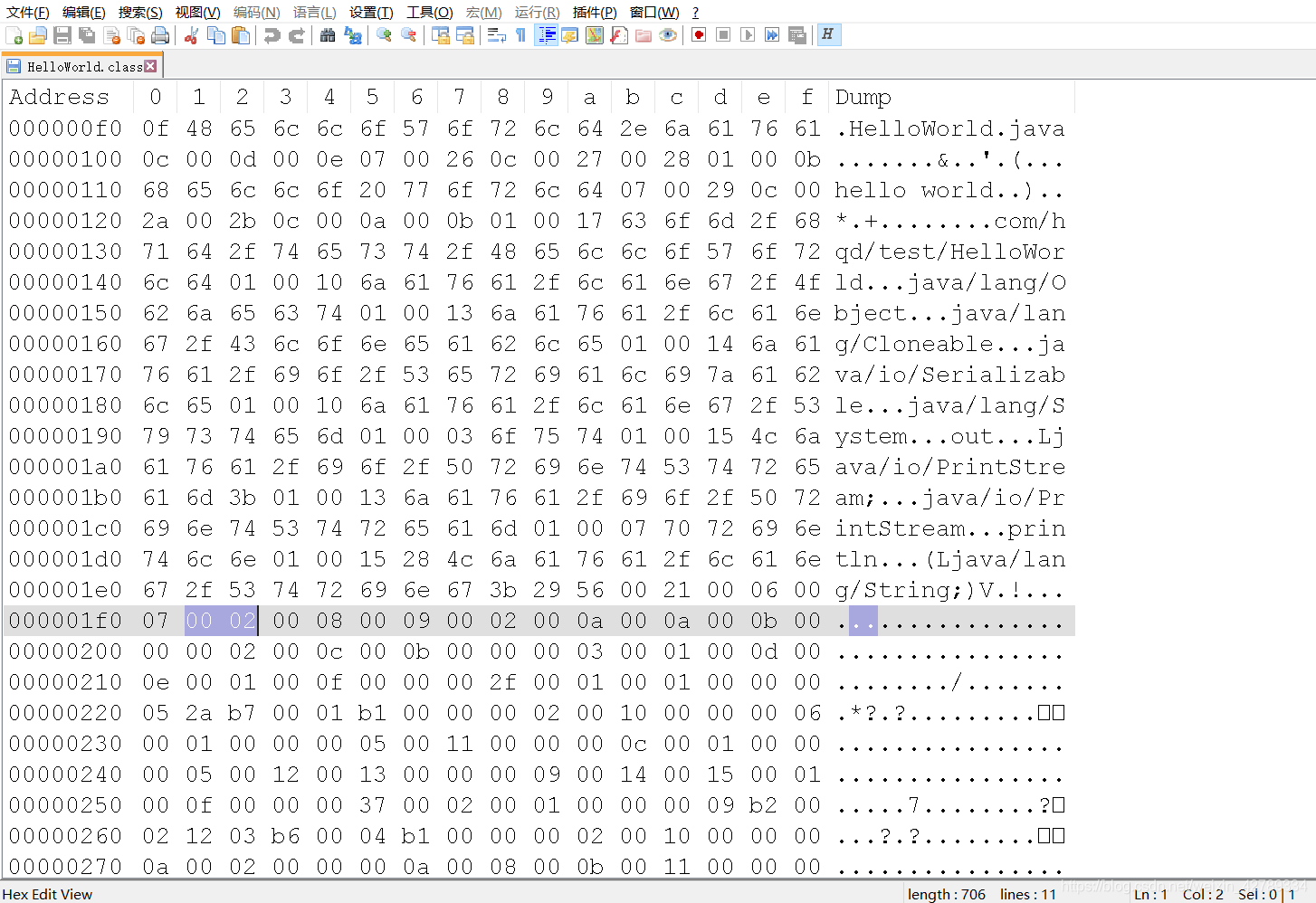Create a new file with the New icon
Screen dimensions: 1316x903
tap(14, 35)
